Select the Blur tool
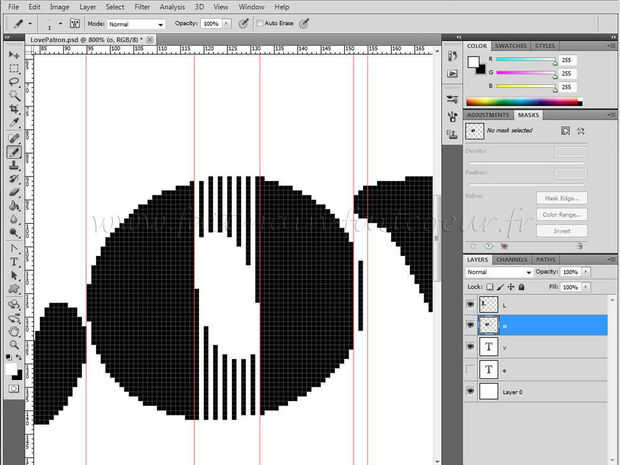This screenshot has width=620, height=465. pos(14,219)
